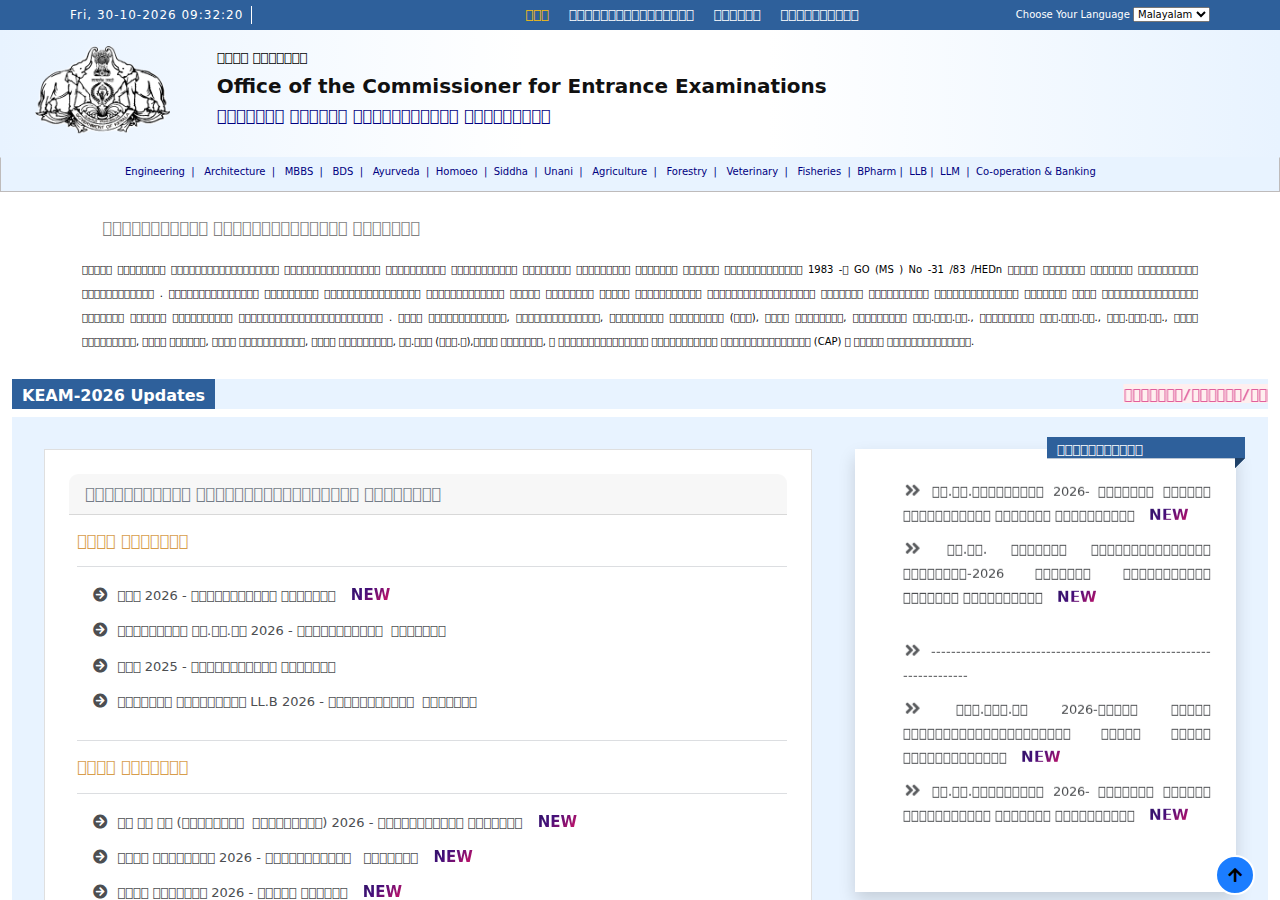Click the Kerala government emblem logo
The width and height of the screenshot is (1280, 900).
click(x=103, y=90)
